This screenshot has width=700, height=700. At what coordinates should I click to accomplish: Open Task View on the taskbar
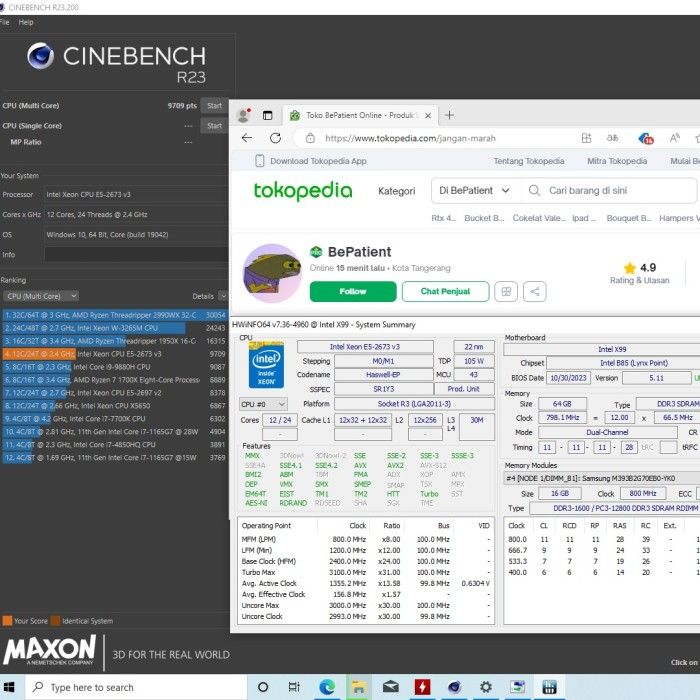pyautogui.click(x=294, y=687)
